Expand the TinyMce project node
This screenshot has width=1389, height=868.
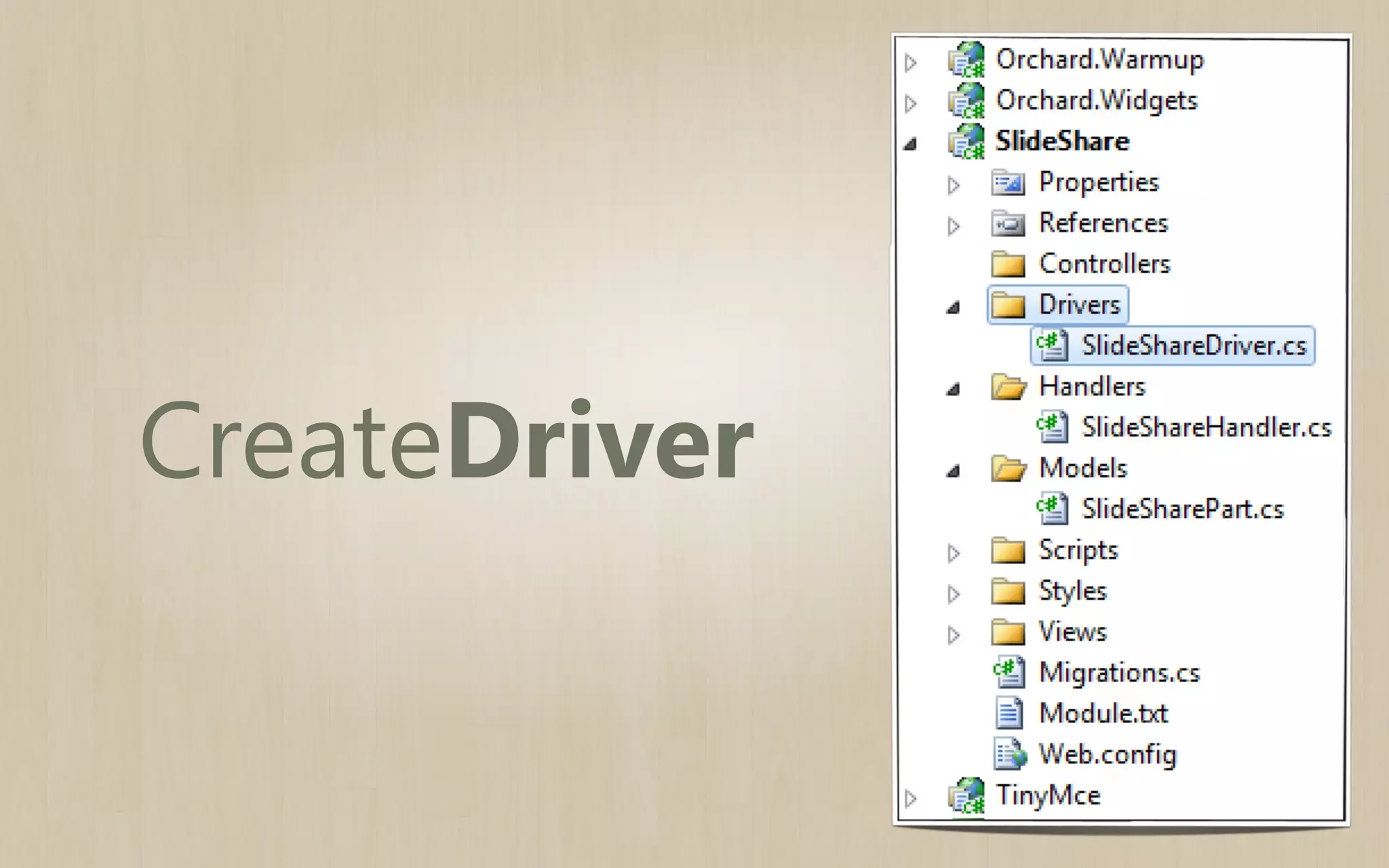pyautogui.click(x=911, y=798)
